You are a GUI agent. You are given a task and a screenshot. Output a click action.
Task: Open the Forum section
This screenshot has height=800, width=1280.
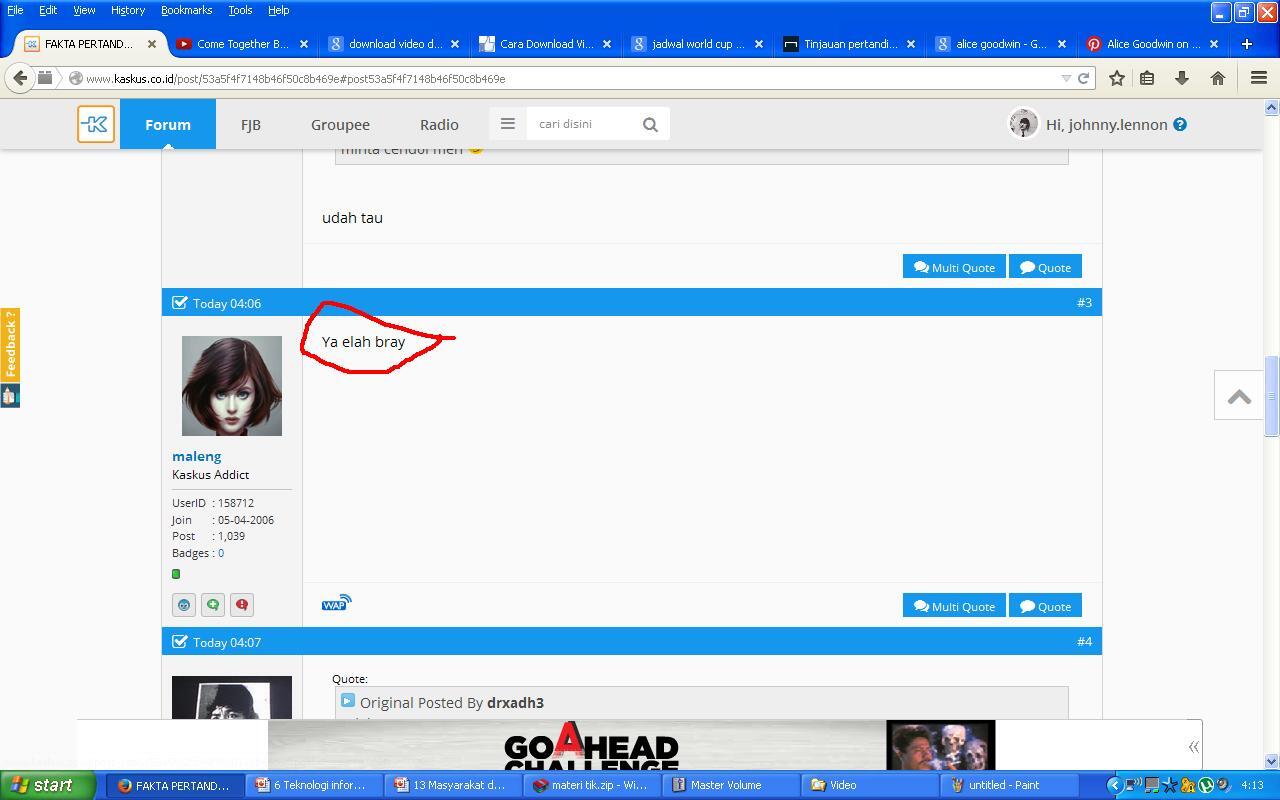[168, 124]
